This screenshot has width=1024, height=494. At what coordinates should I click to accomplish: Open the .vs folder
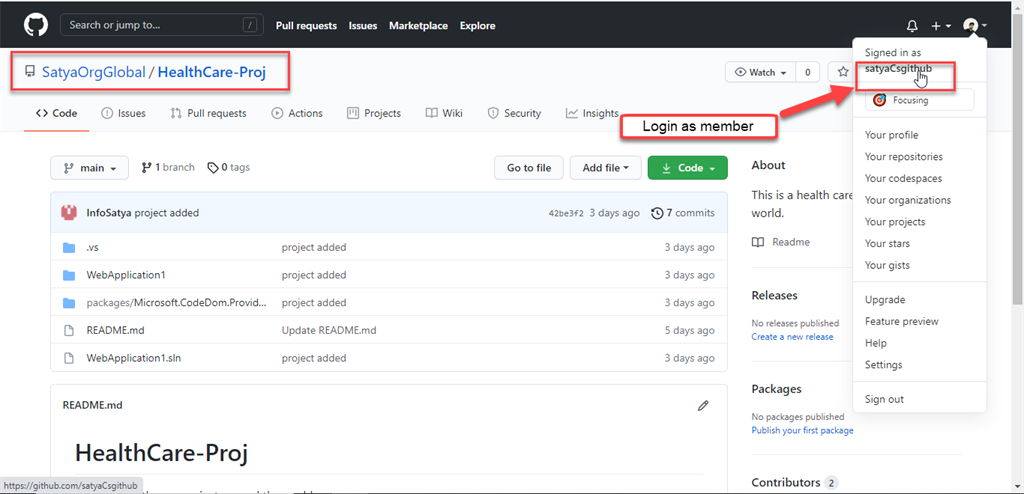(x=92, y=248)
